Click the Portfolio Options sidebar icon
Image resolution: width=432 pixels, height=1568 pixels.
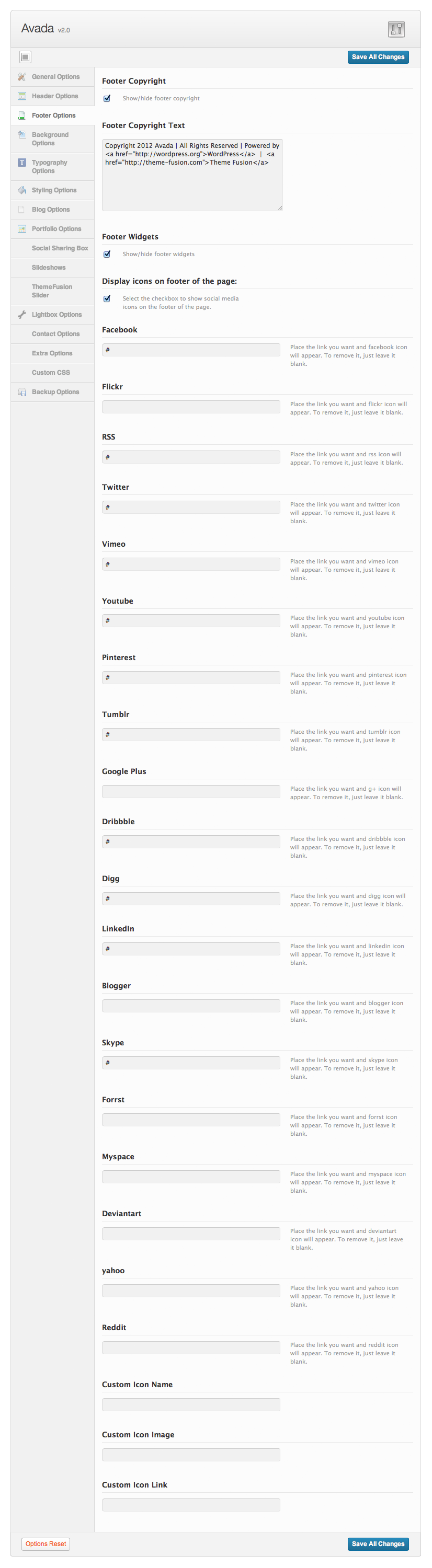22,229
